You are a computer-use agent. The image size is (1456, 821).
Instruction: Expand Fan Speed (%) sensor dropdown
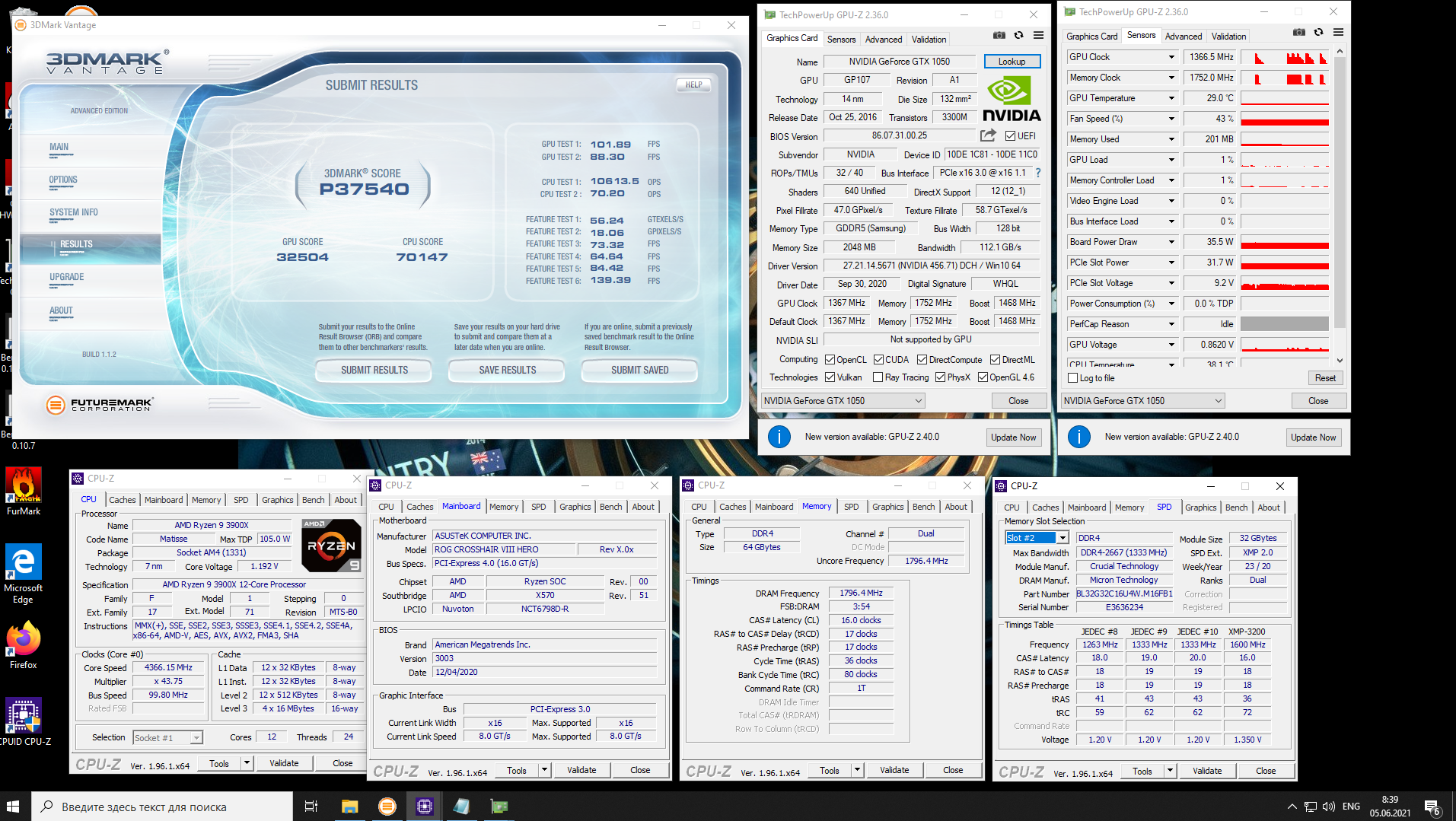click(x=1171, y=119)
